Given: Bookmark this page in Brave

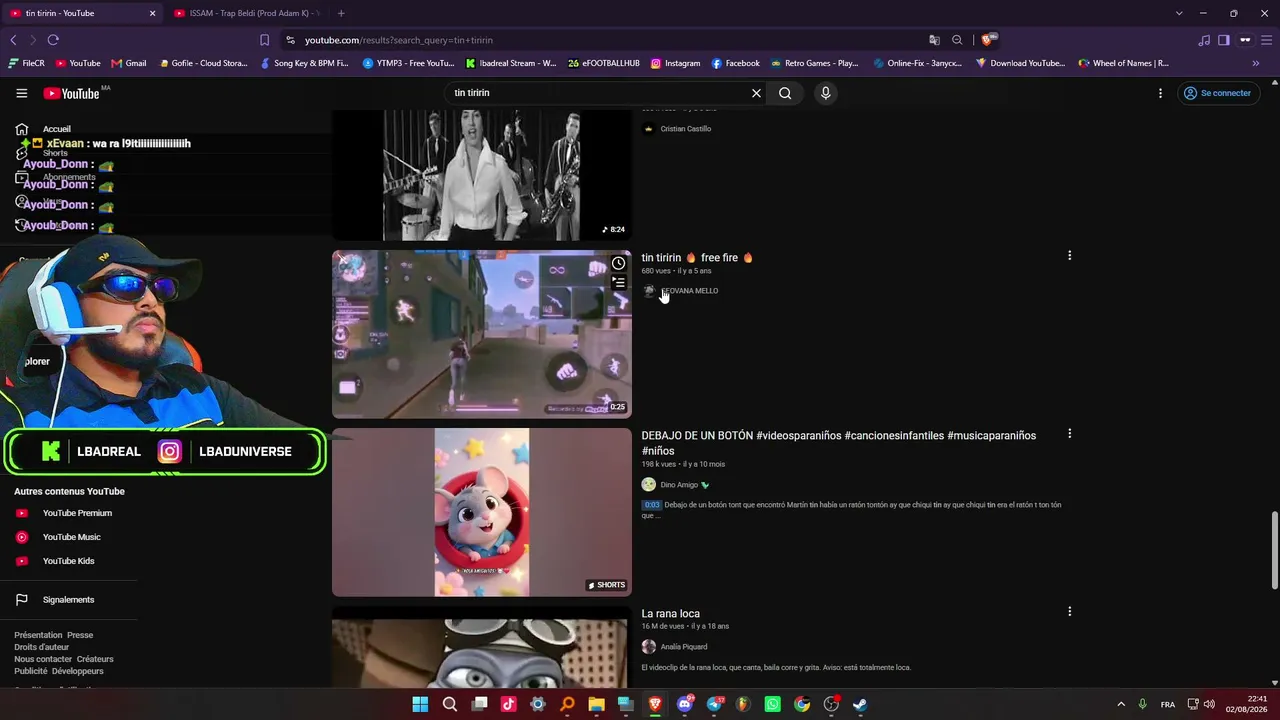Looking at the screenshot, I should point(264,40).
